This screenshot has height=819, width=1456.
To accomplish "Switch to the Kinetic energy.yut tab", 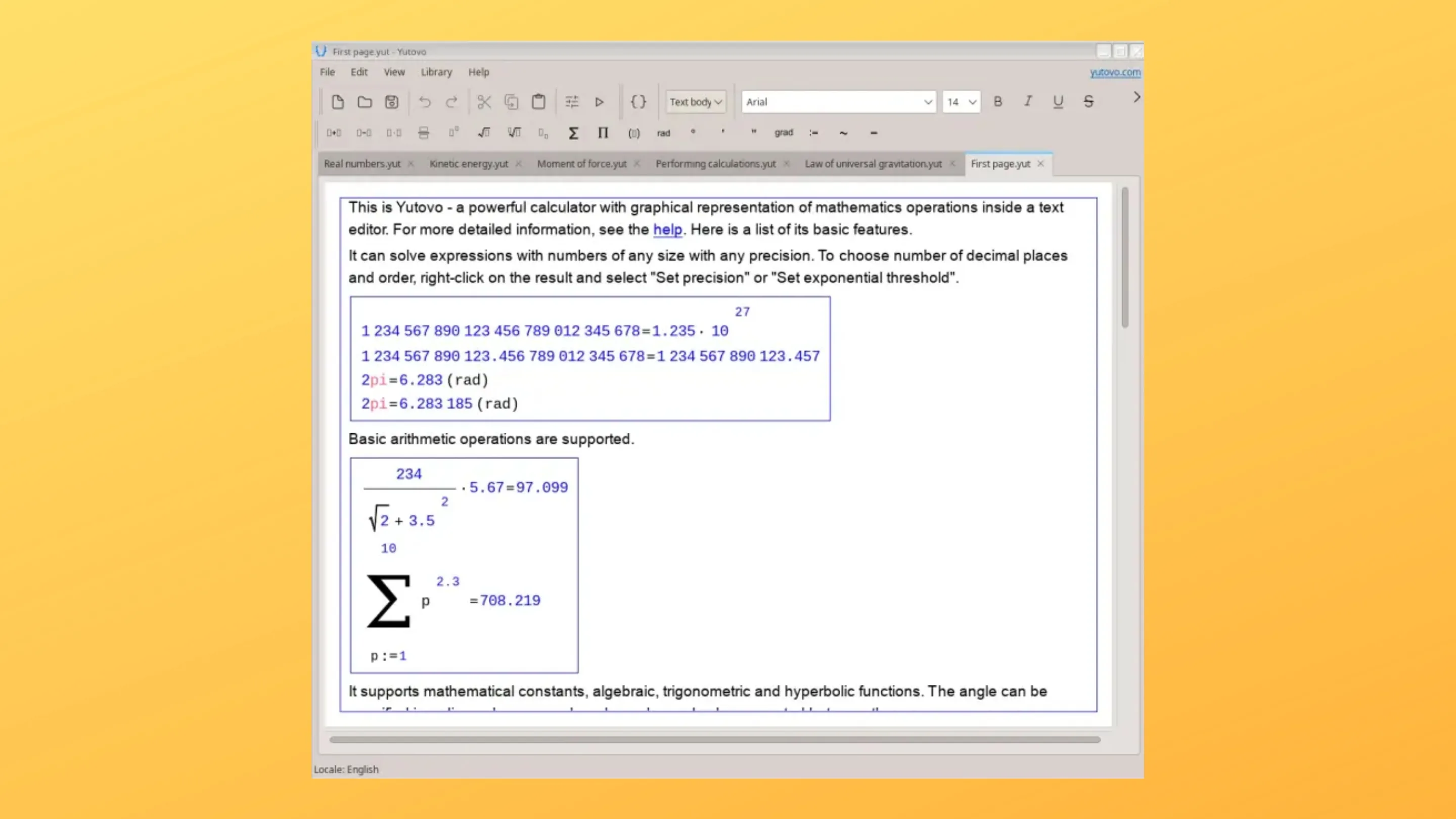I will click(x=469, y=164).
